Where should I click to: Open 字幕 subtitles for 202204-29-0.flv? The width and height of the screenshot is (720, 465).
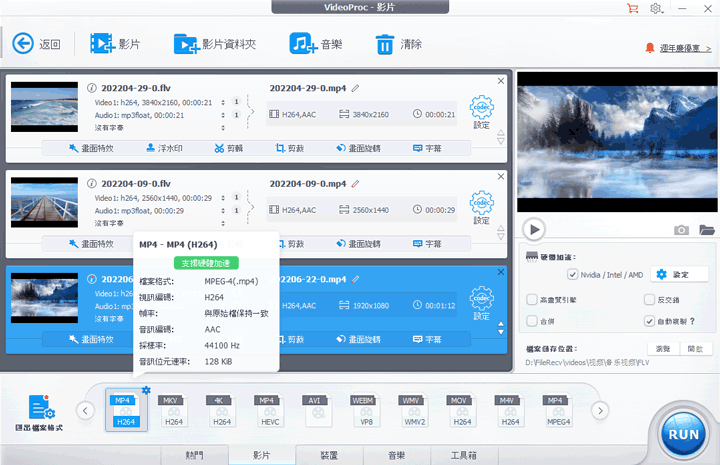(427, 148)
